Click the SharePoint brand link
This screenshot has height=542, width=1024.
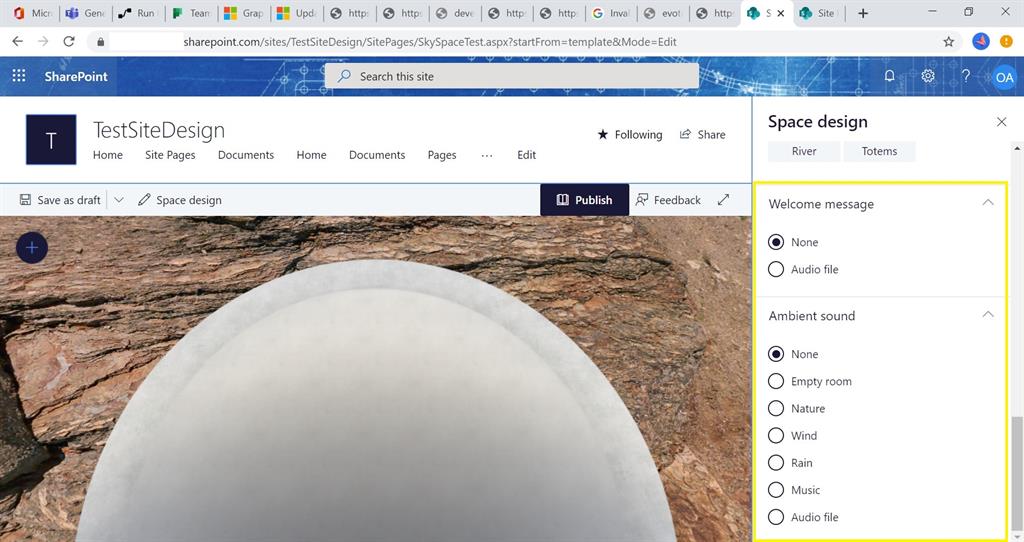point(76,76)
